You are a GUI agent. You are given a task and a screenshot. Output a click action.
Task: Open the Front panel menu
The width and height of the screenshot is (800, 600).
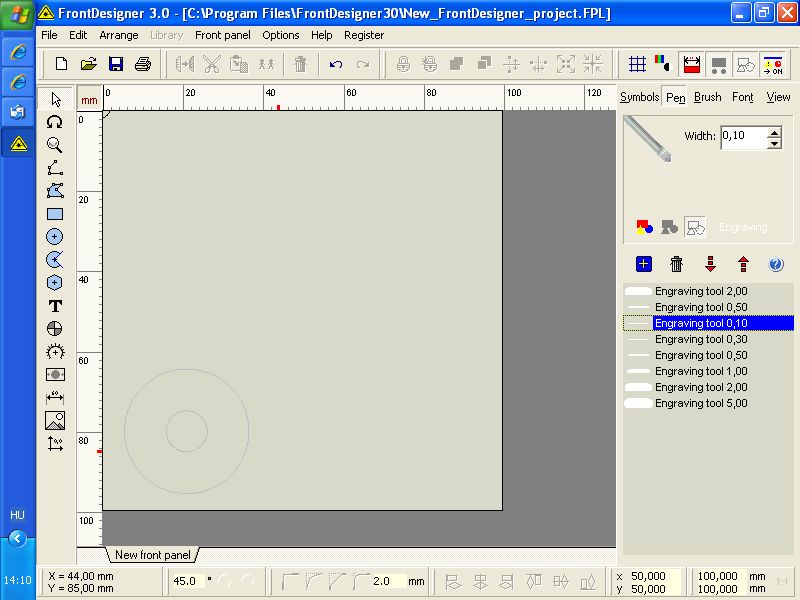[x=222, y=35]
